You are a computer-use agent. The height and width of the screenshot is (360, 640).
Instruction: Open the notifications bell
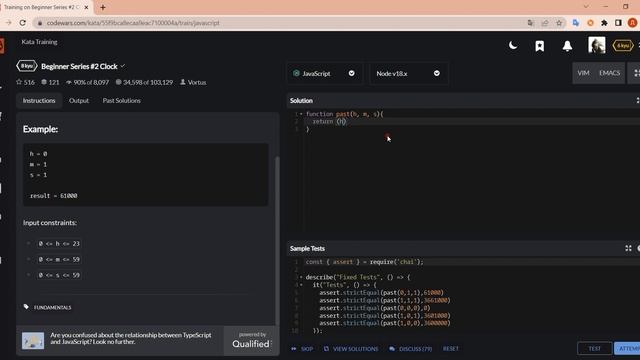tap(567, 46)
